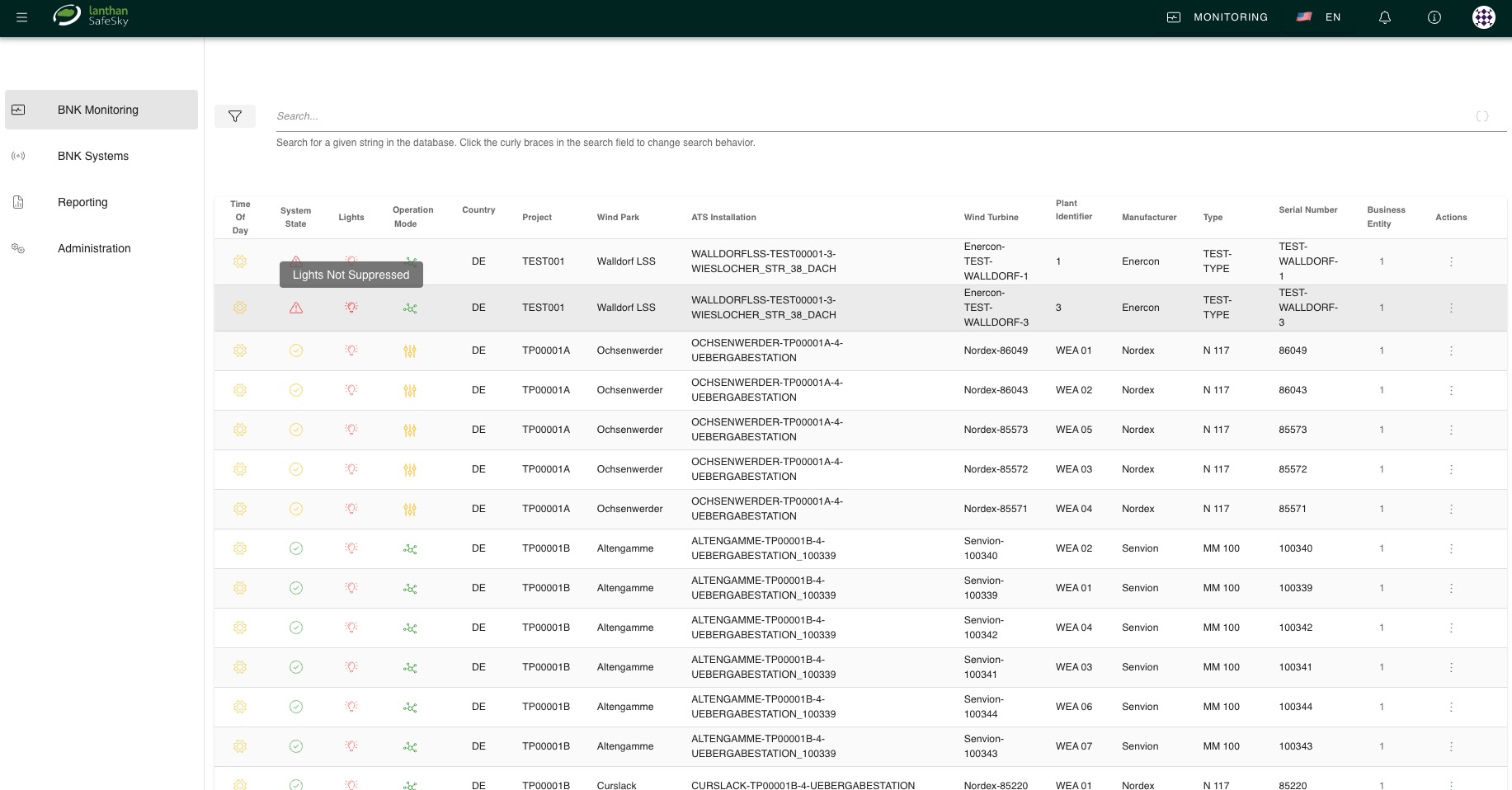Click the Time Of Day gear icon for WEA 05
The height and width of the screenshot is (790, 1512).
240,430
